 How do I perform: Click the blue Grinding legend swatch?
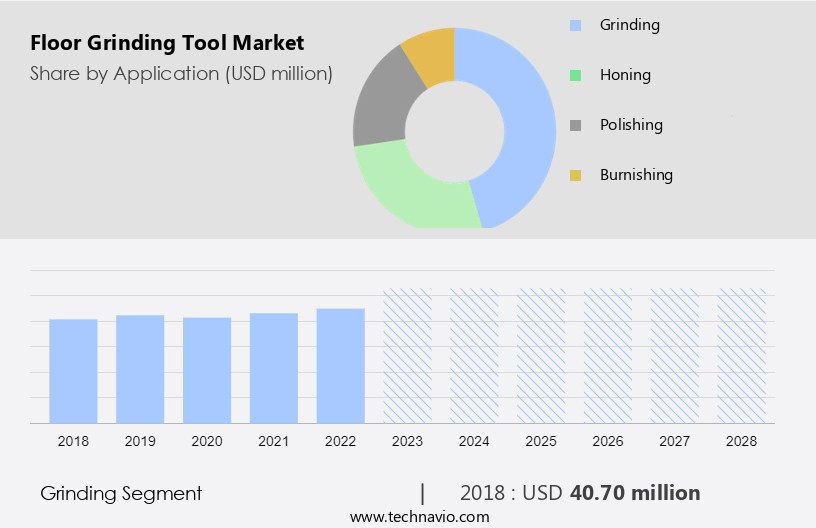coord(575,25)
